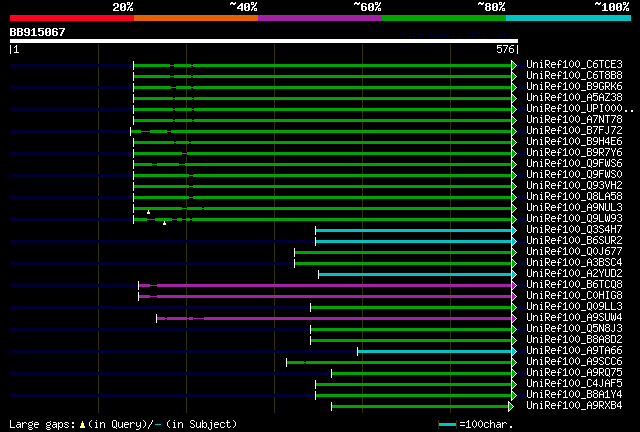Open the UniRef100_C6T8B8 hit label

[574, 76]
